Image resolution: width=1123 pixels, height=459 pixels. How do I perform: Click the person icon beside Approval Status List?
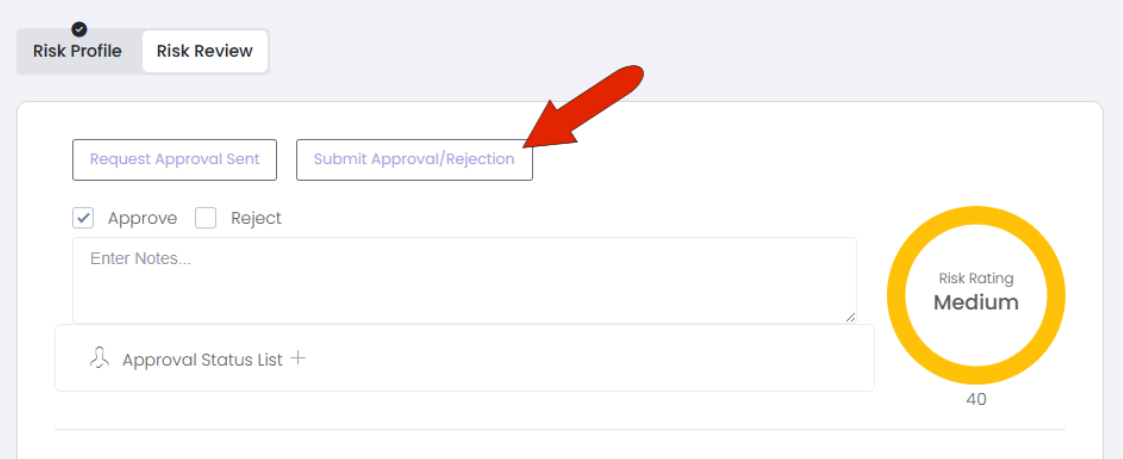click(x=99, y=358)
